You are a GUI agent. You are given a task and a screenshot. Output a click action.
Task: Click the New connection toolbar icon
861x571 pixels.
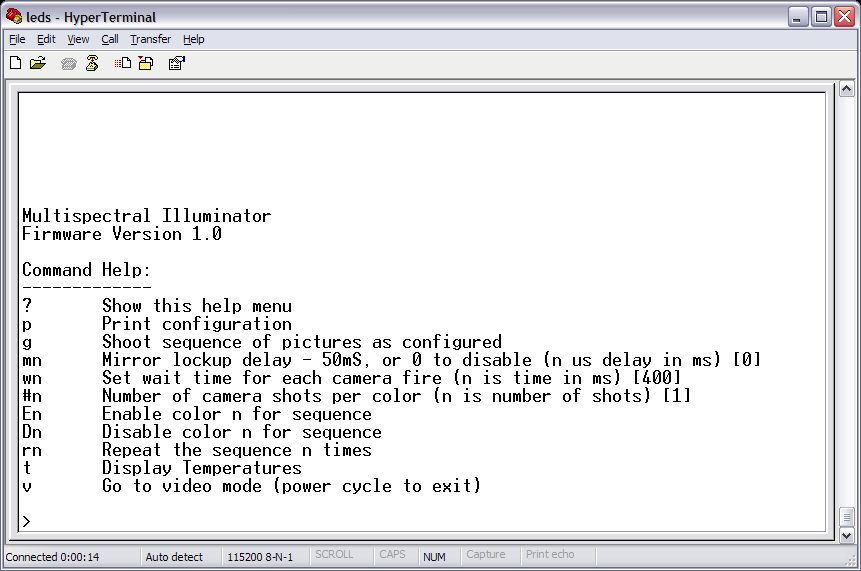click(15, 63)
